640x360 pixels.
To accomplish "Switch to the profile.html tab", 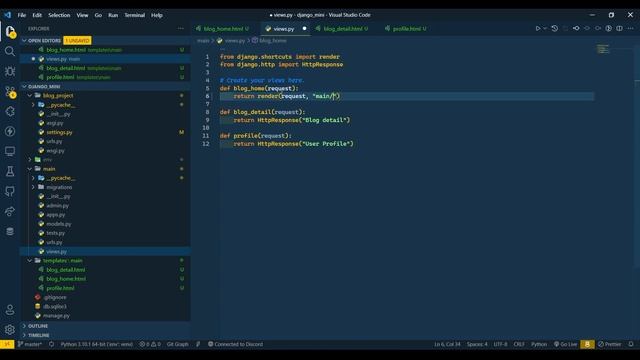I will tap(407, 29).
